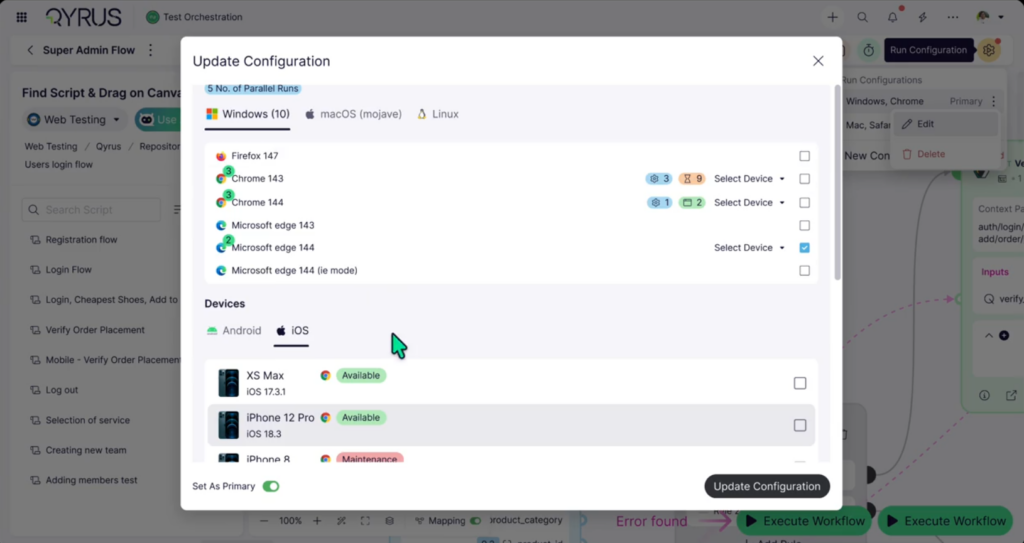Viewport: 1024px width, 543px height.
Task: Open the three-dot more menu in top bar
Action: click(x=953, y=18)
